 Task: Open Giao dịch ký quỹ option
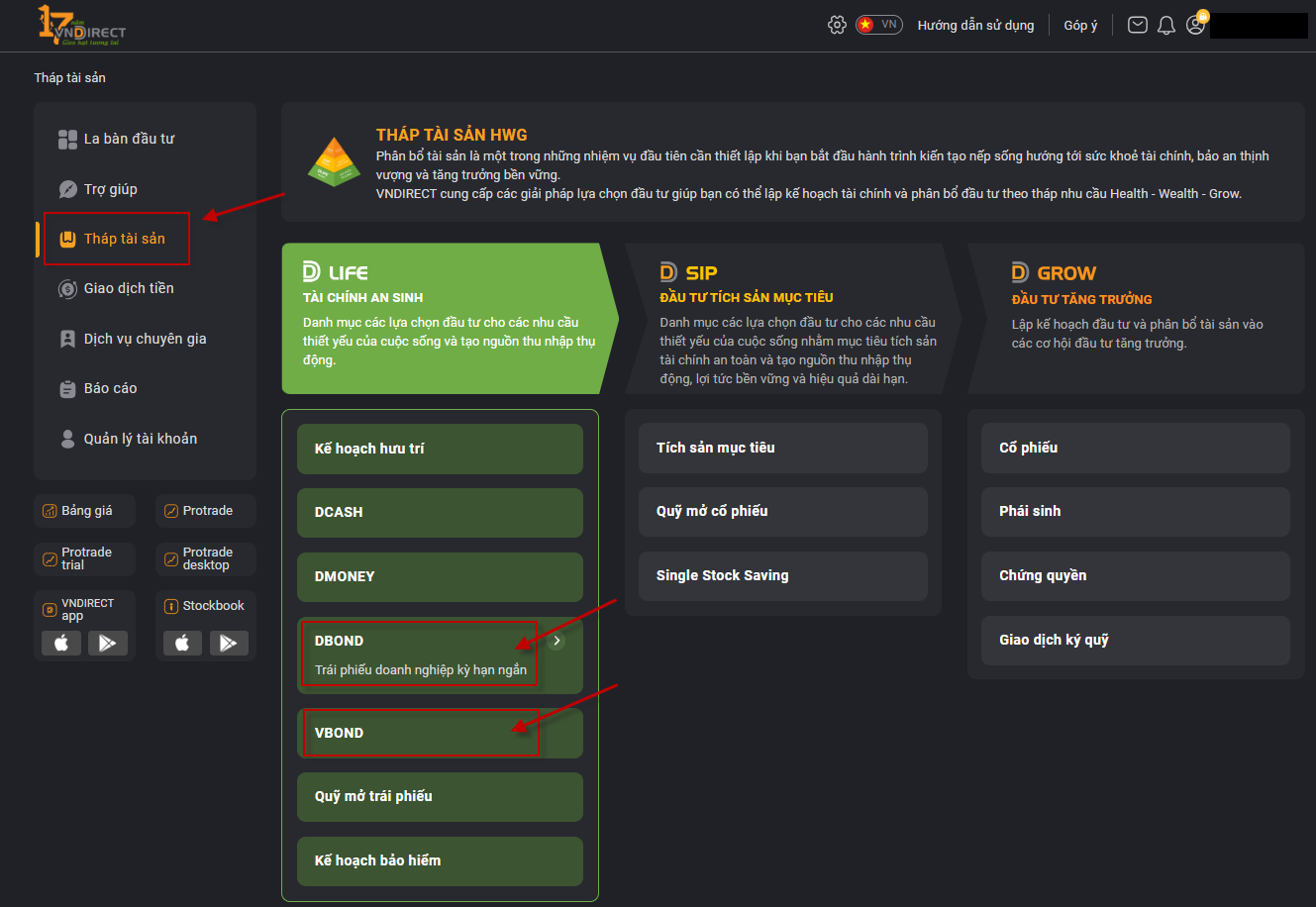coord(1136,641)
